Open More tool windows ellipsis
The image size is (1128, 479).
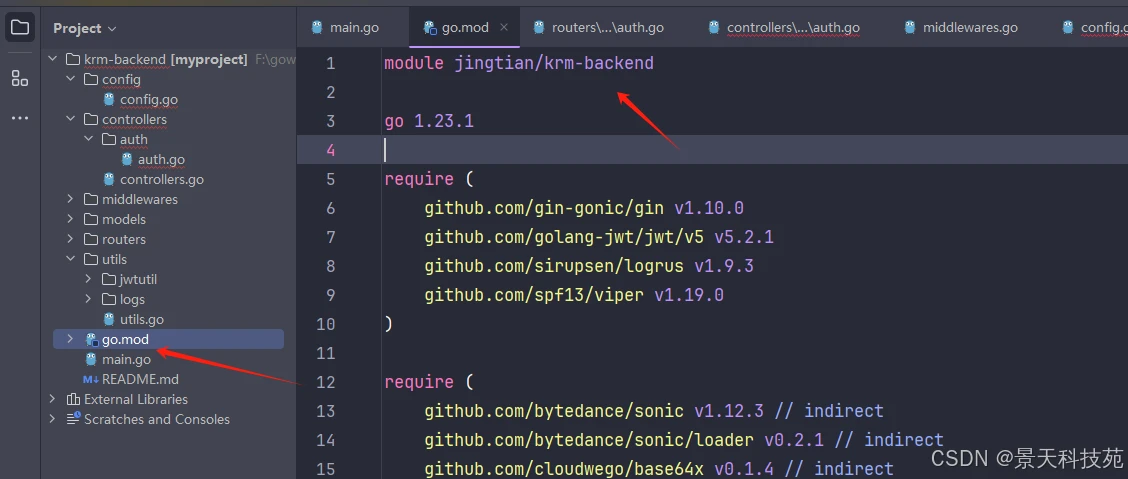click(x=20, y=118)
